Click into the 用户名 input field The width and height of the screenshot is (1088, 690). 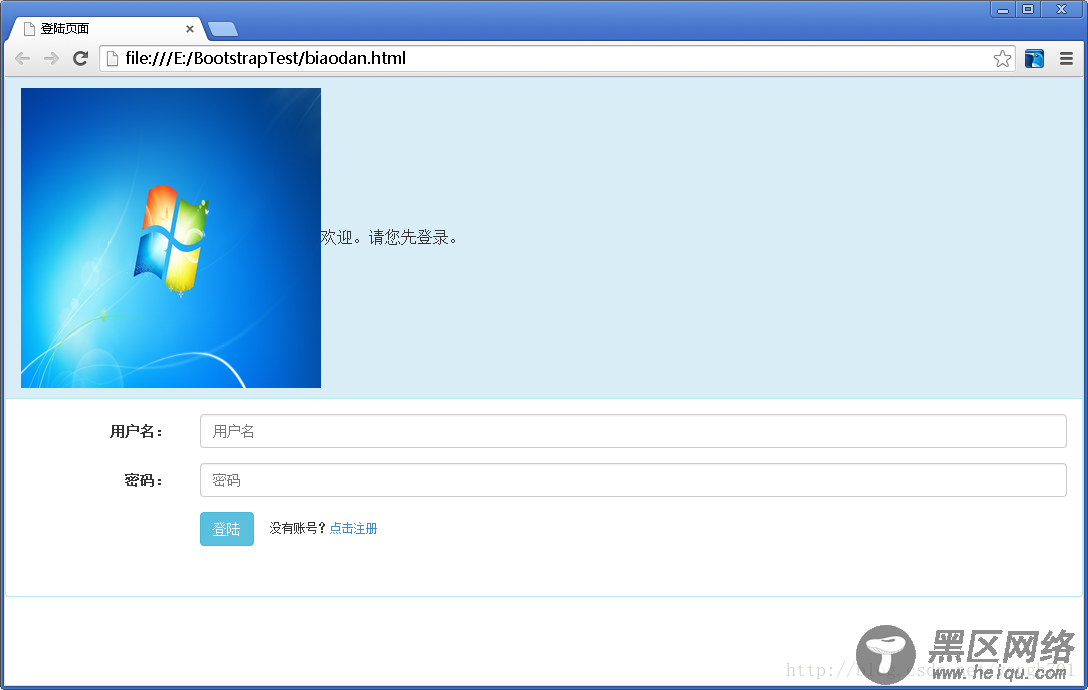click(633, 431)
